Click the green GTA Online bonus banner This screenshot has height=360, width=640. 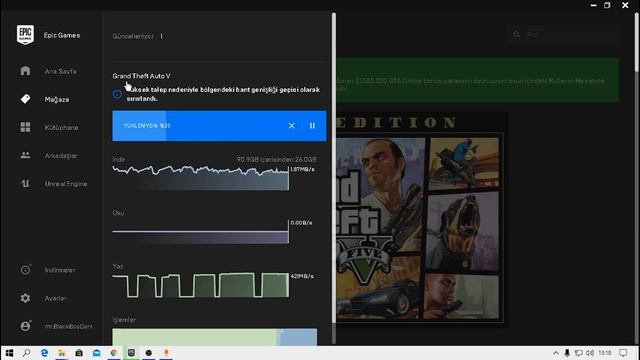point(478,80)
